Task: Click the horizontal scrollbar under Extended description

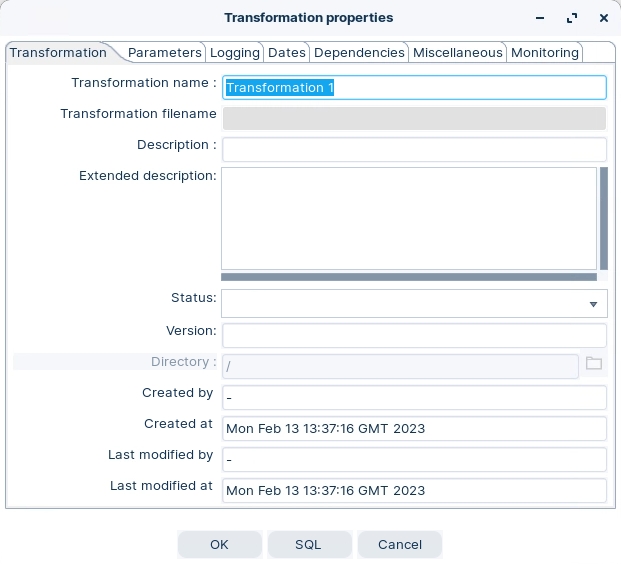Action: [408, 277]
